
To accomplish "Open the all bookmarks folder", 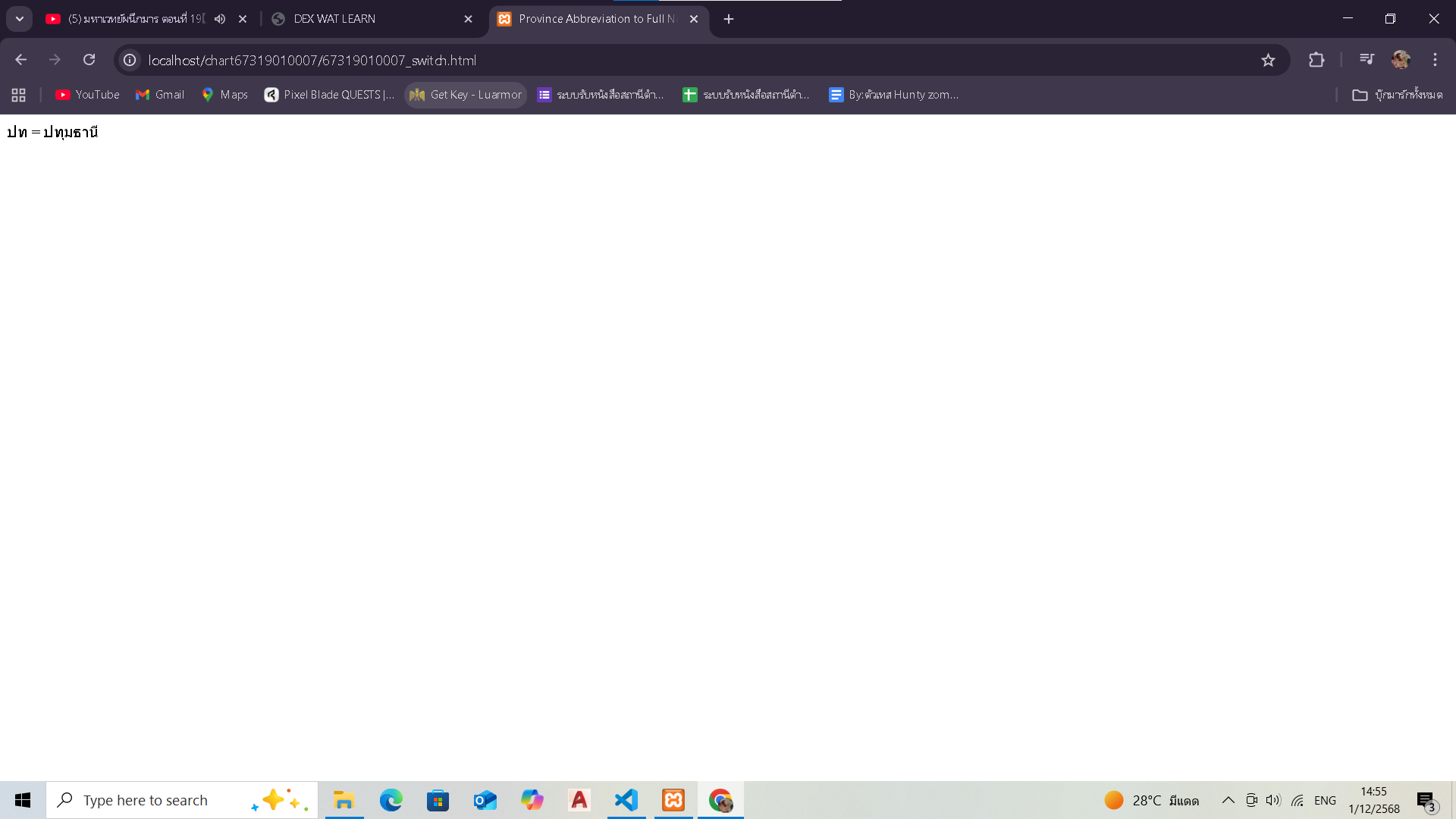I will (1397, 95).
